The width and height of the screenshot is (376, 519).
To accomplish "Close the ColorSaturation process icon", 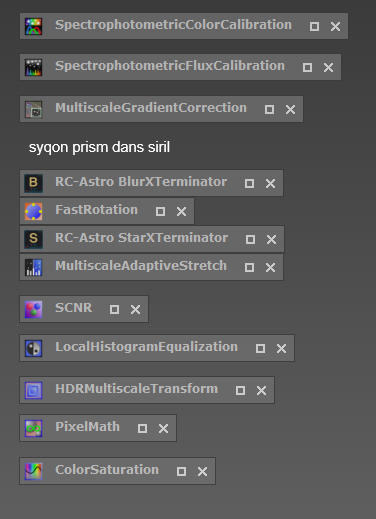I will coord(202,471).
